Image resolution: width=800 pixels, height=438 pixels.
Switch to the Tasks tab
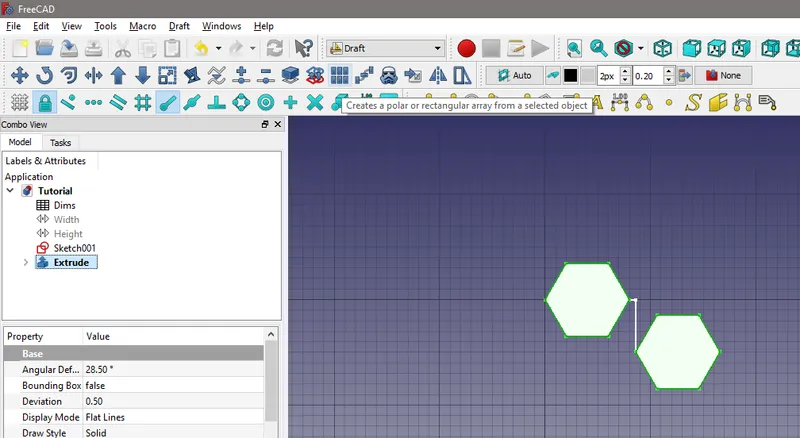click(60, 142)
